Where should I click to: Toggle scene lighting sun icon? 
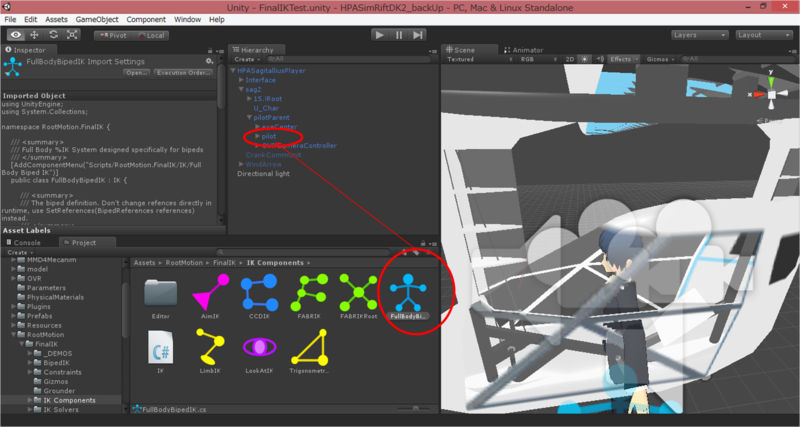[585, 59]
